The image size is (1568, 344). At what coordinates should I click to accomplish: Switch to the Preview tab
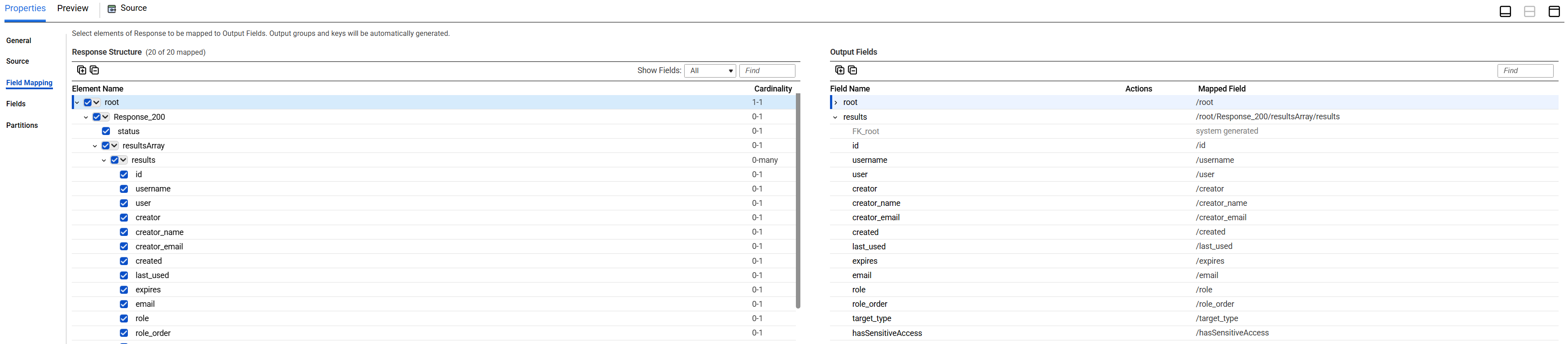click(73, 9)
